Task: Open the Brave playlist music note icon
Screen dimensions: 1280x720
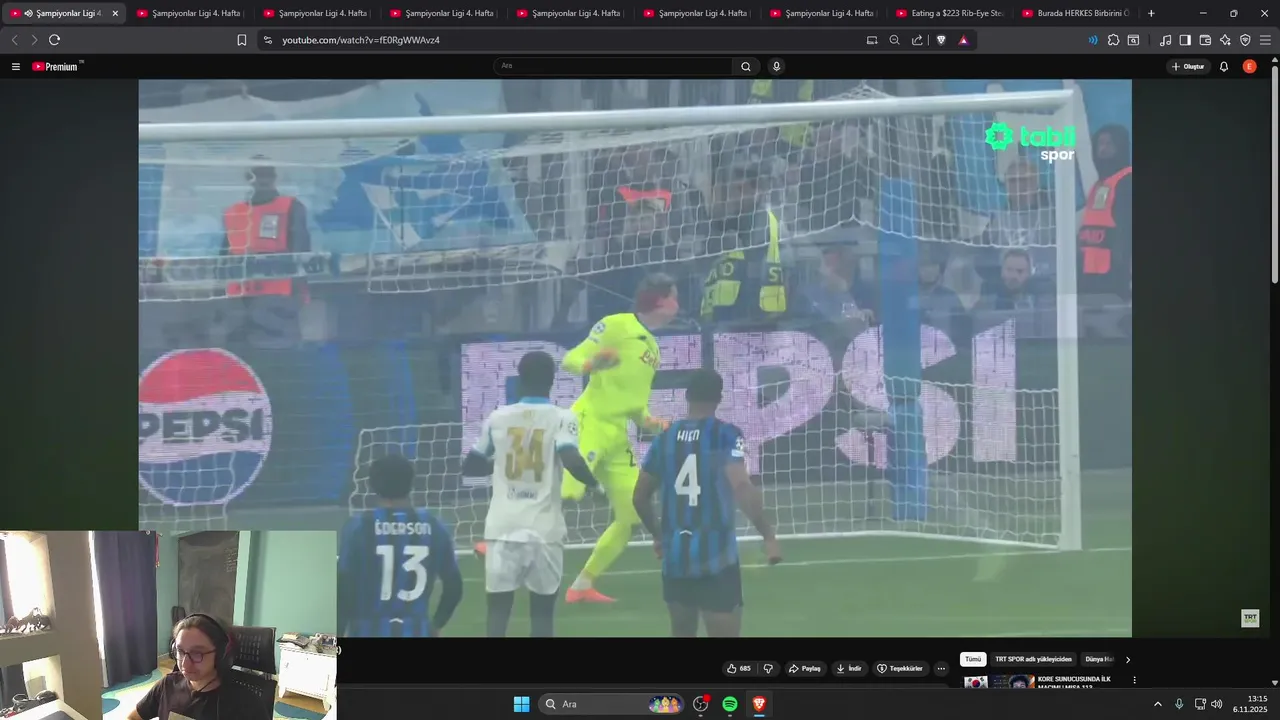Action: coord(1165,40)
